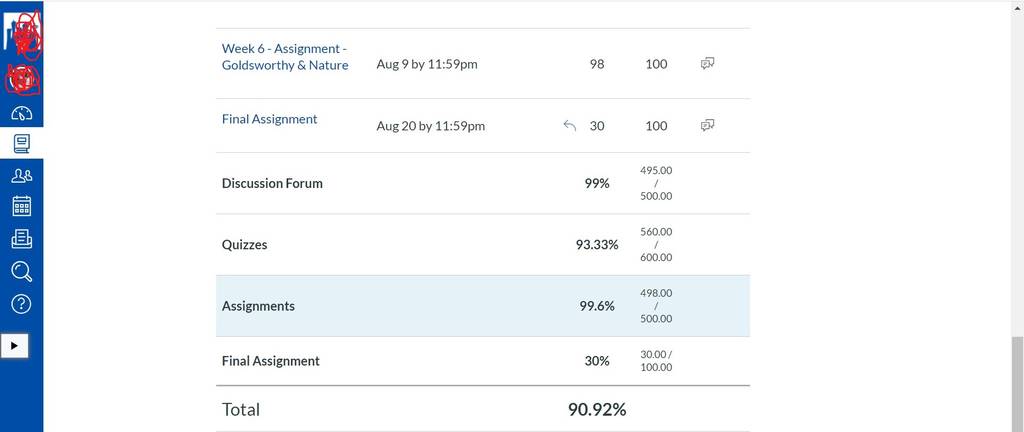Open the Inbox icon in sidebar
This screenshot has width=1024, height=432.
(22, 239)
